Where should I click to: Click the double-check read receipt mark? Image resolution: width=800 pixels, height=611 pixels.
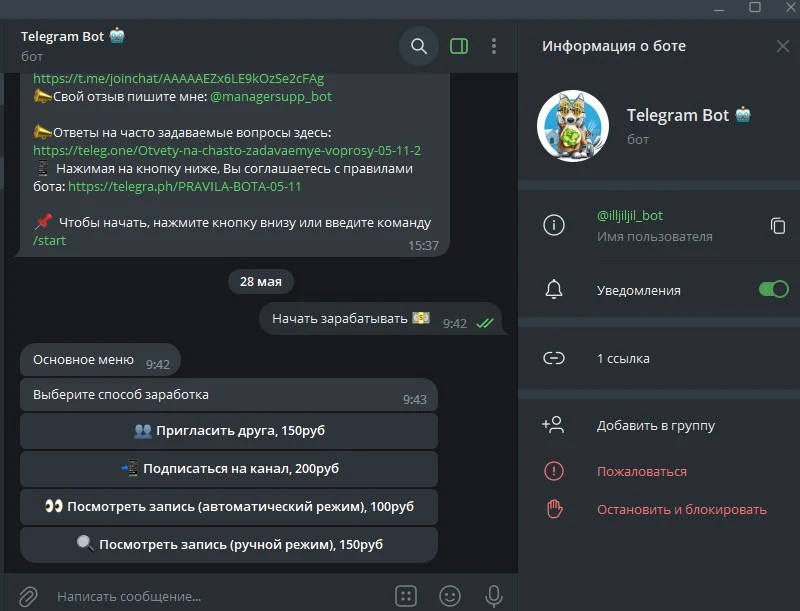pyautogui.click(x=485, y=323)
